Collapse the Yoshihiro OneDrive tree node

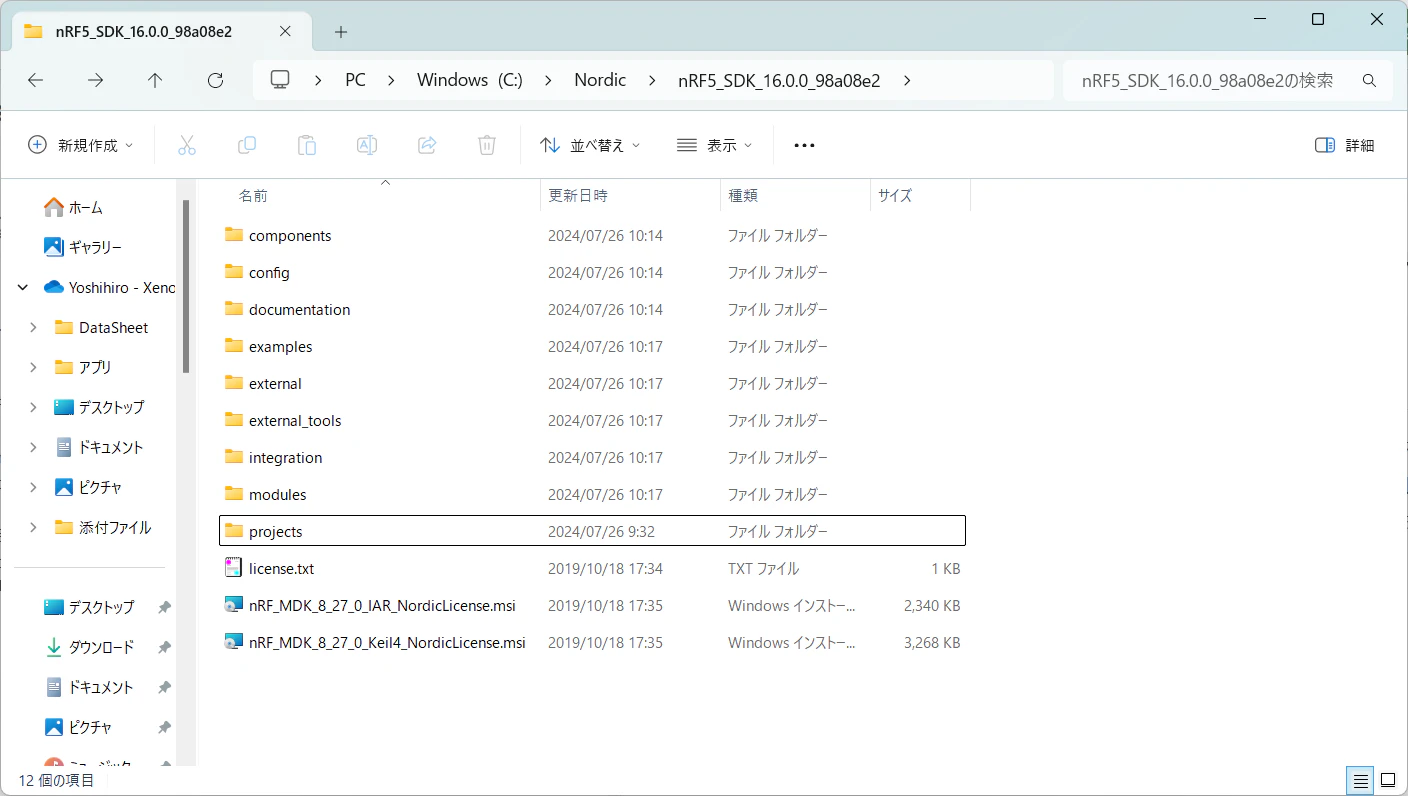(23, 287)
